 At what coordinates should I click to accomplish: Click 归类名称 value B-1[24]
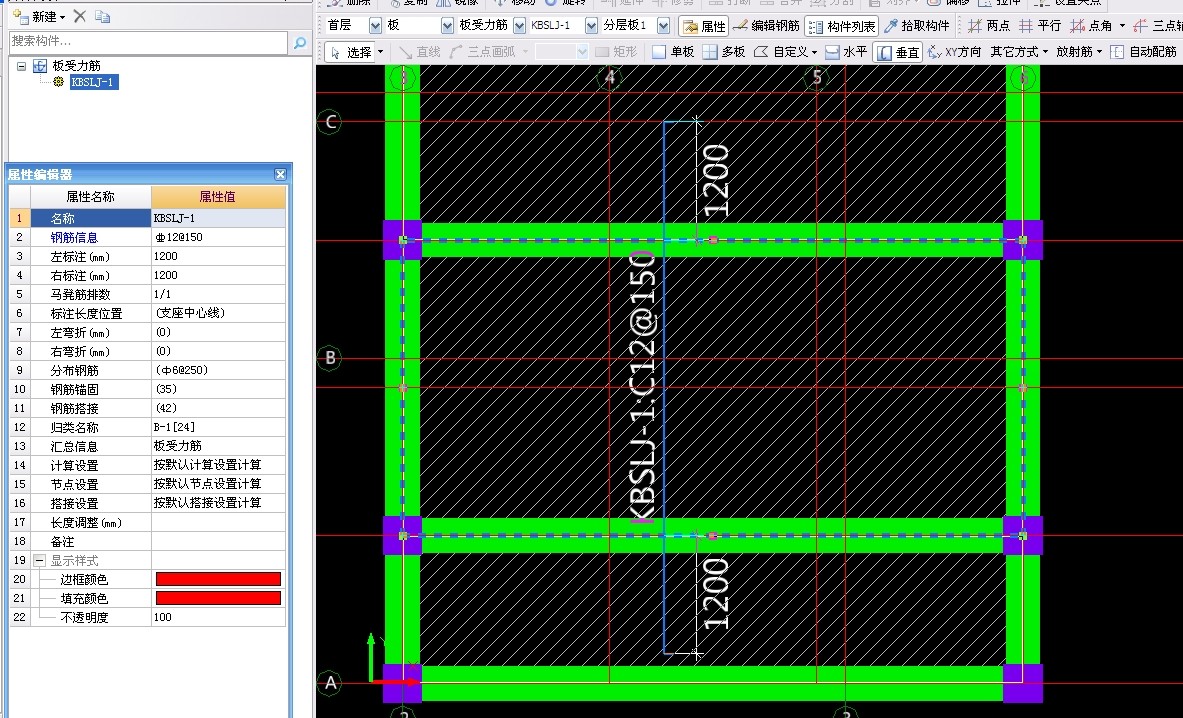coord(219,427)
